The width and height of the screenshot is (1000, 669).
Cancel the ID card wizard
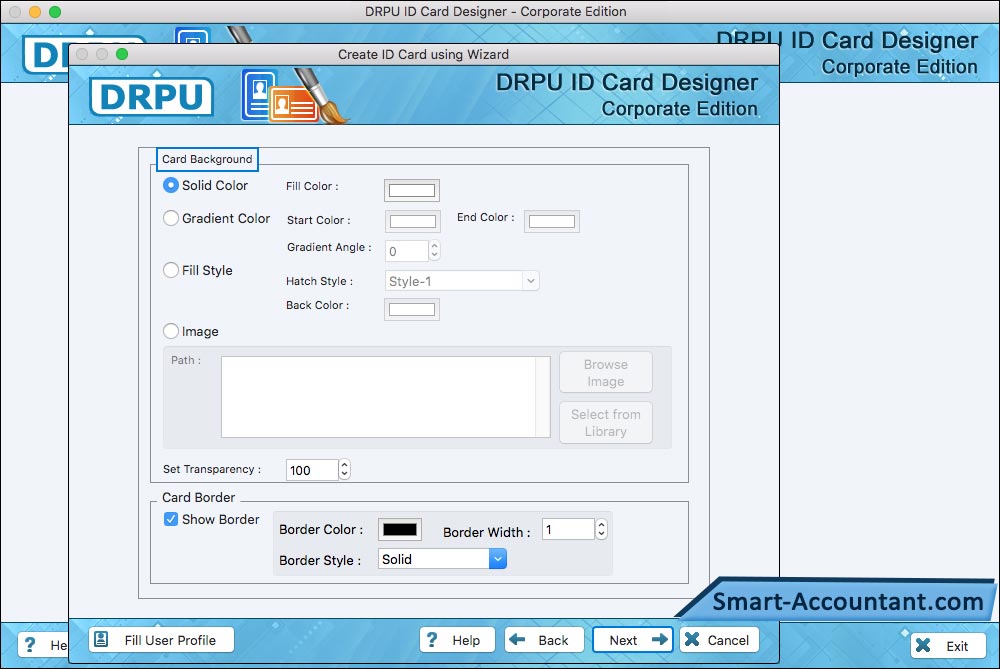719,640
